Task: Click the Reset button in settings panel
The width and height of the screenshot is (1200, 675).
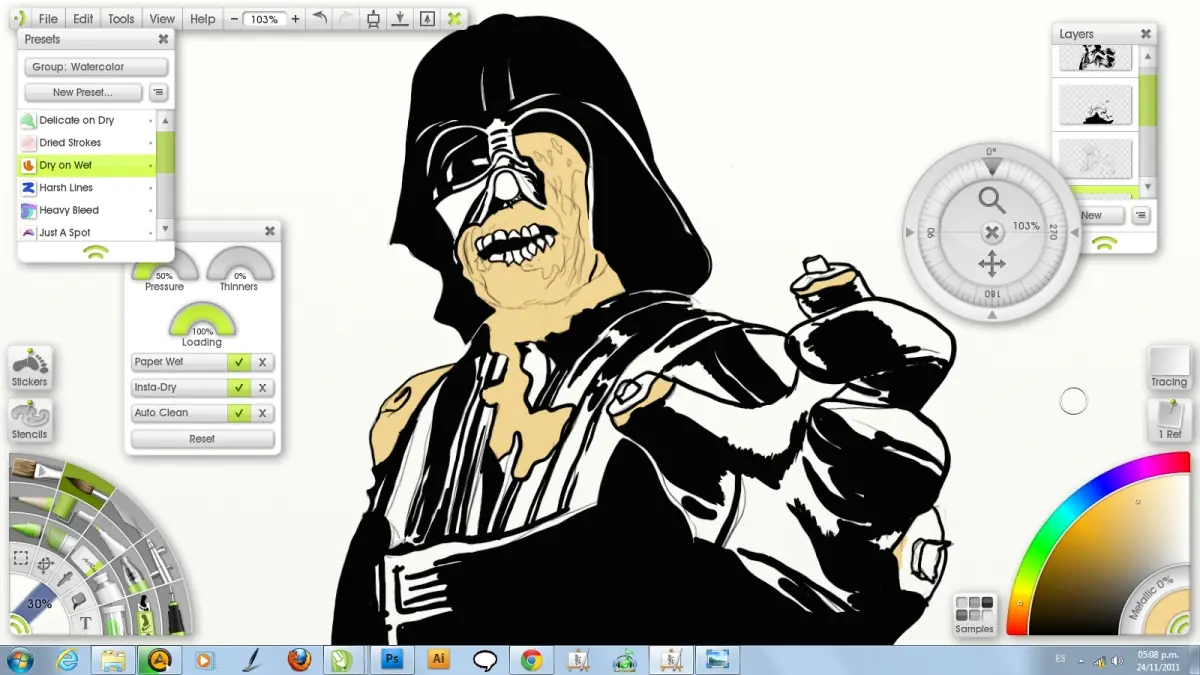Action: point(202,439)
